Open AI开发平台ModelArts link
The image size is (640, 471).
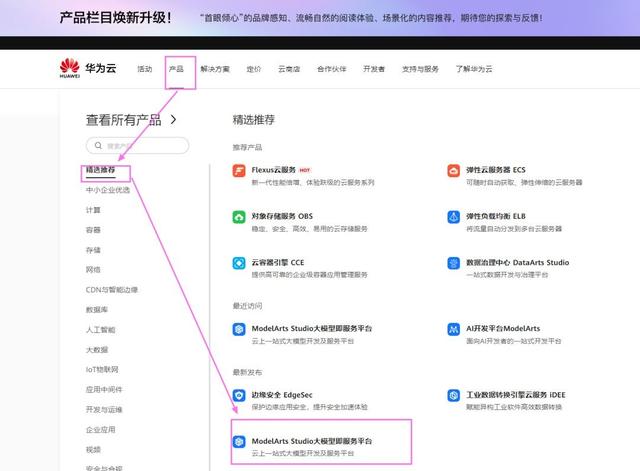[x=503, y=329]
